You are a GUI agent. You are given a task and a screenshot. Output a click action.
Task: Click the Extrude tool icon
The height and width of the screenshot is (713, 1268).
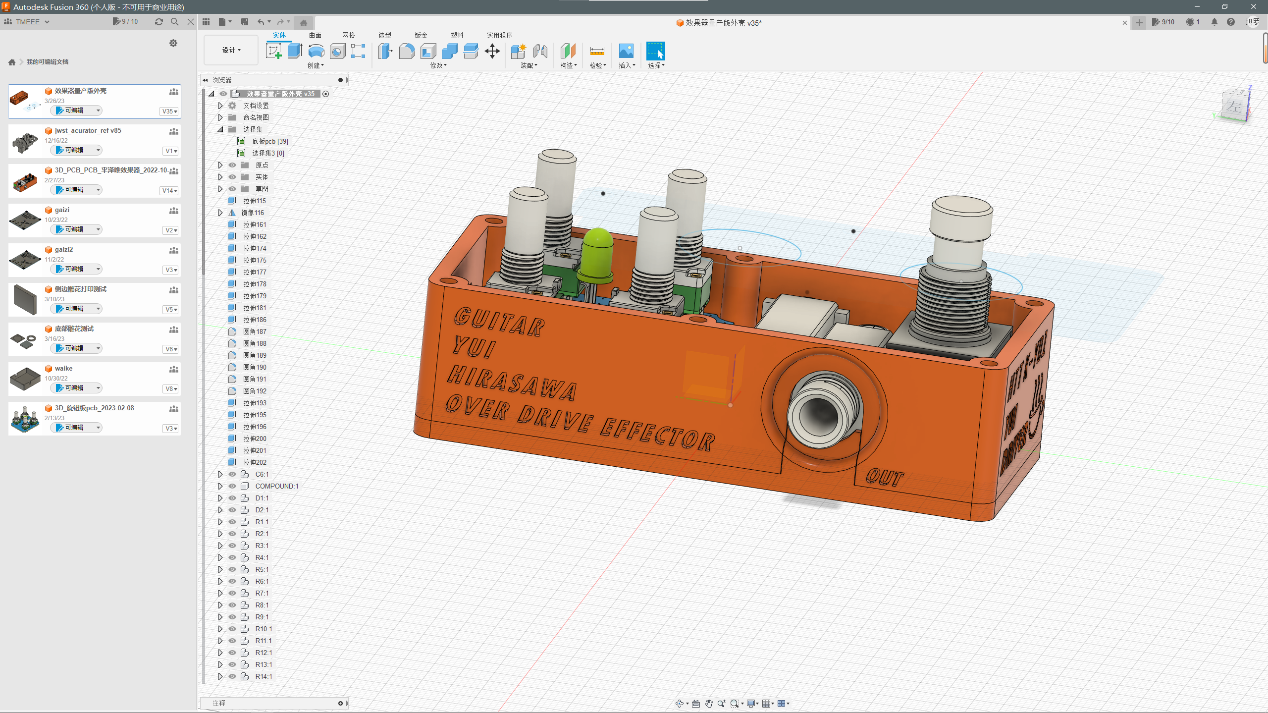(x=295, y=51)
